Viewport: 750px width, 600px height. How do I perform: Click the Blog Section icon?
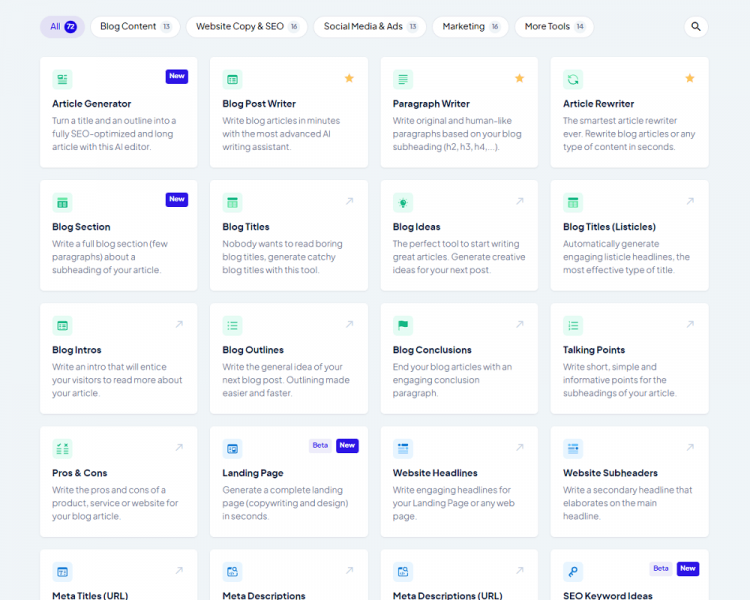click(62, 203)
